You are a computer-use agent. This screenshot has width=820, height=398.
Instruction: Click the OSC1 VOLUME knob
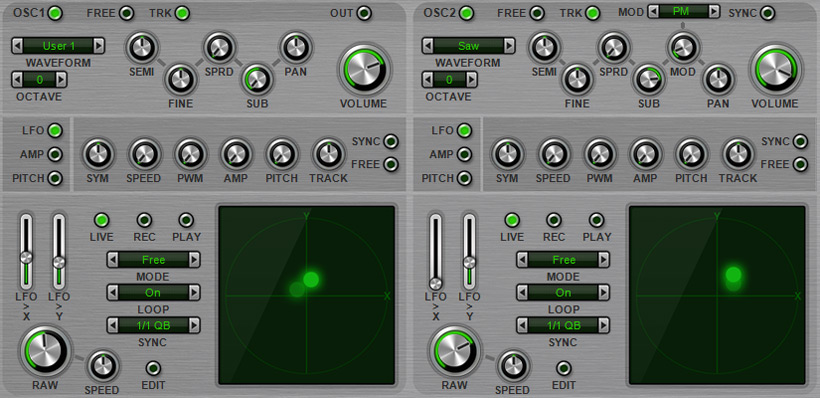pos(365,69)
